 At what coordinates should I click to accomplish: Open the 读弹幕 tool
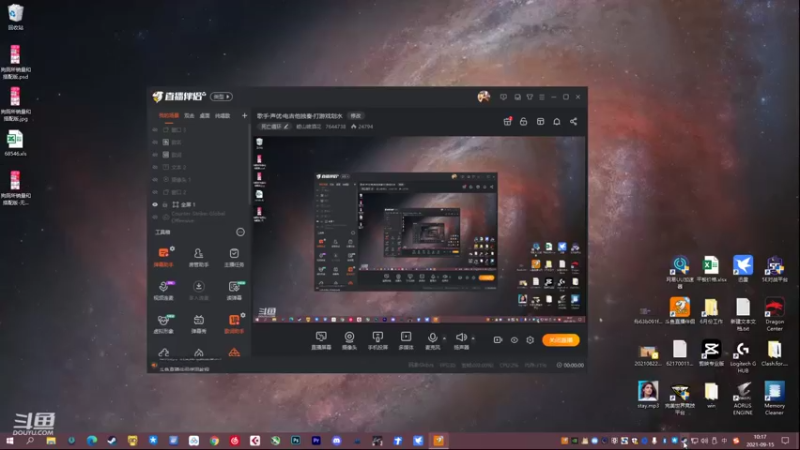(234, 290)
